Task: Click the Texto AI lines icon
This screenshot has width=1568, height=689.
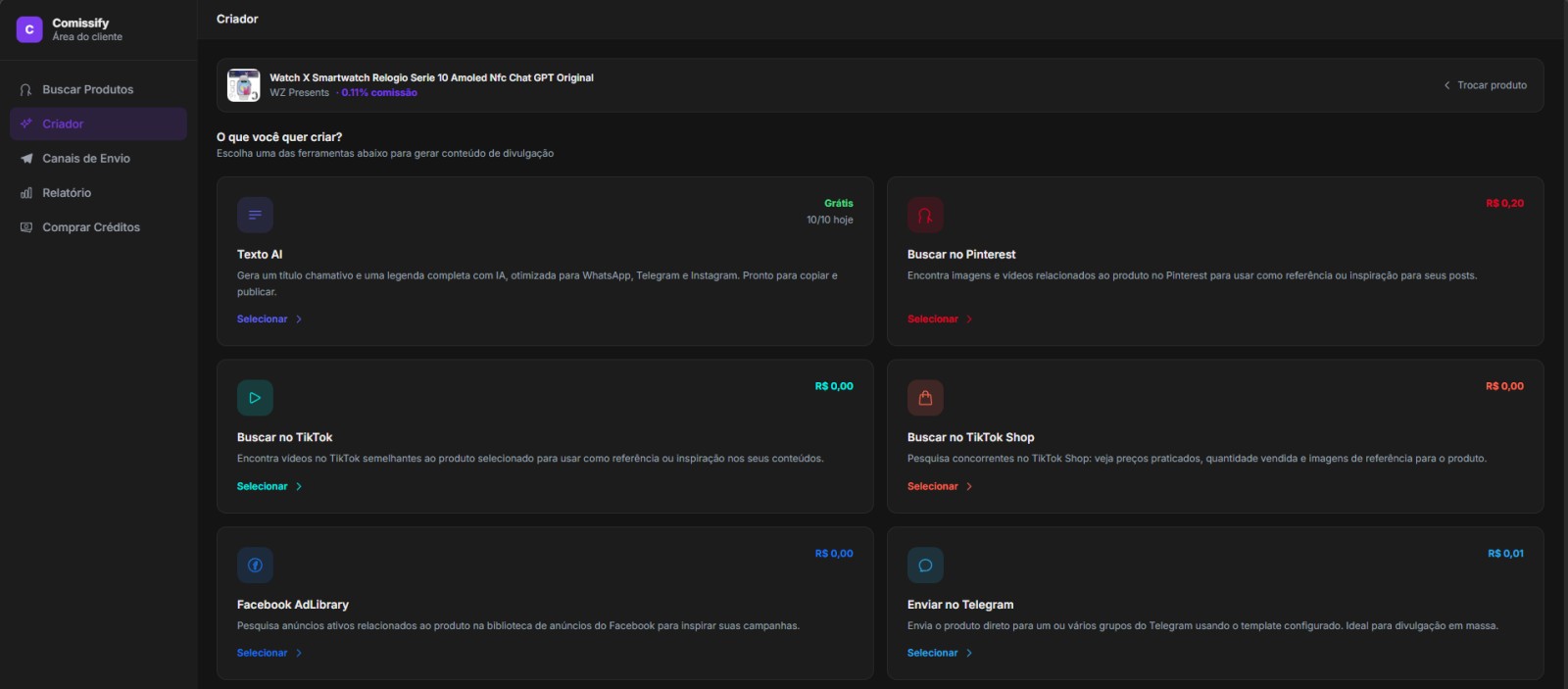Action: 255,215
